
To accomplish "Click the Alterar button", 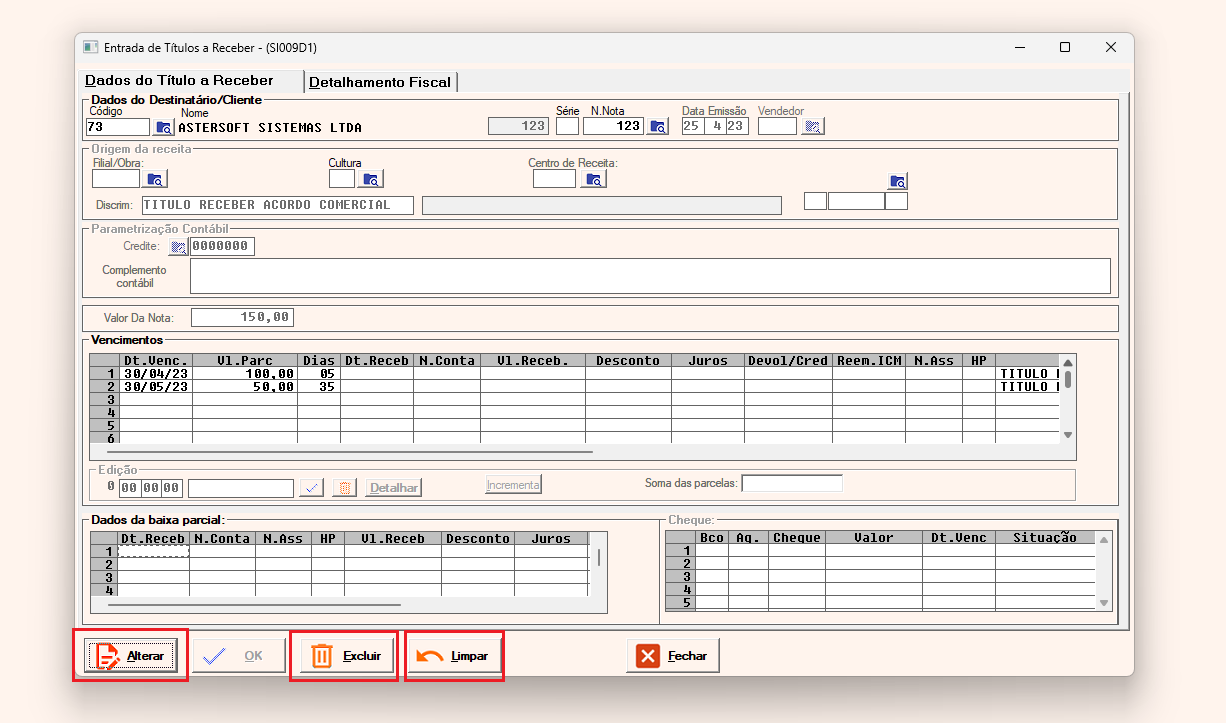I will click(x=130, y=656).
